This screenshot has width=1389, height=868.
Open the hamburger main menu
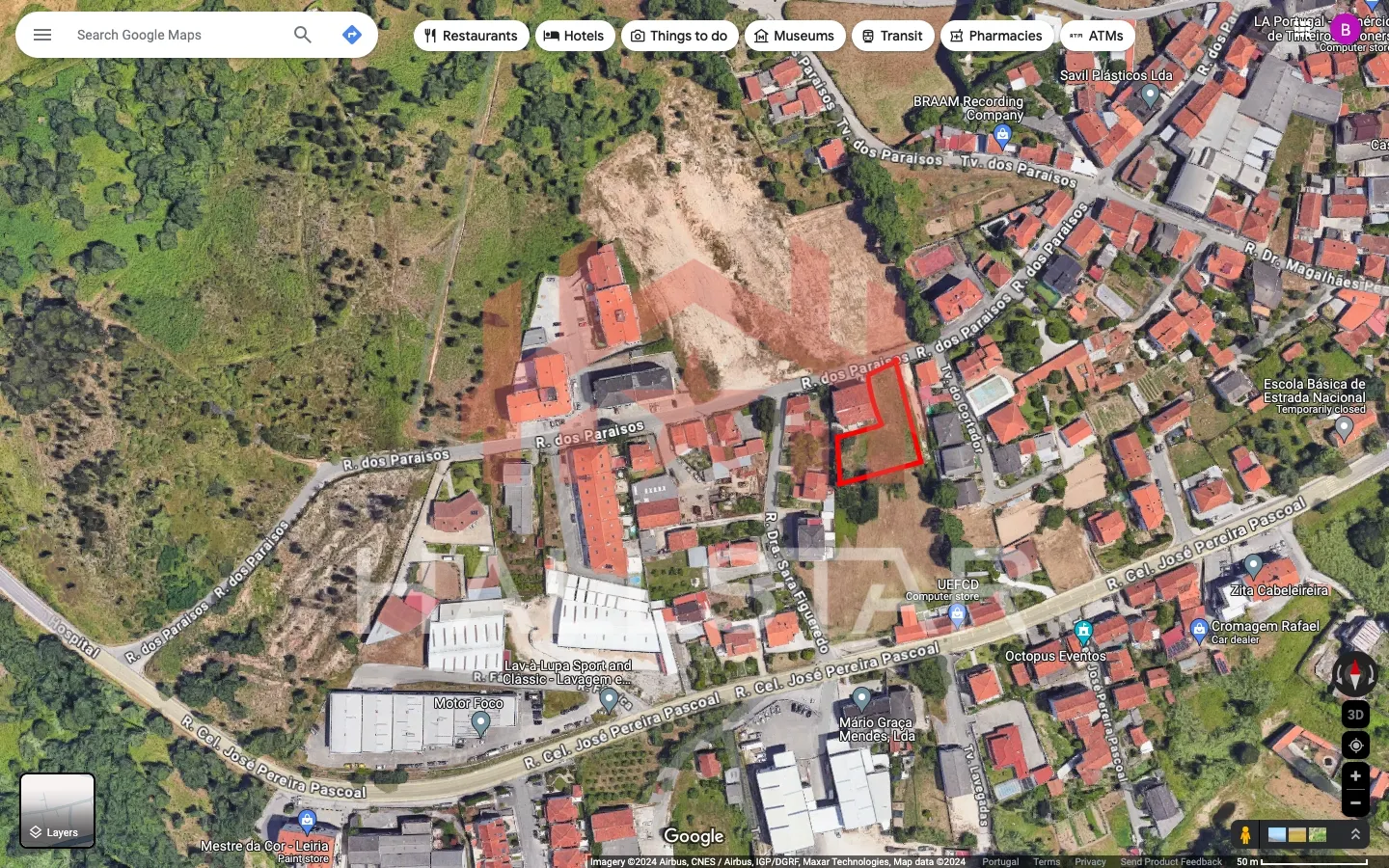point(42,35)
